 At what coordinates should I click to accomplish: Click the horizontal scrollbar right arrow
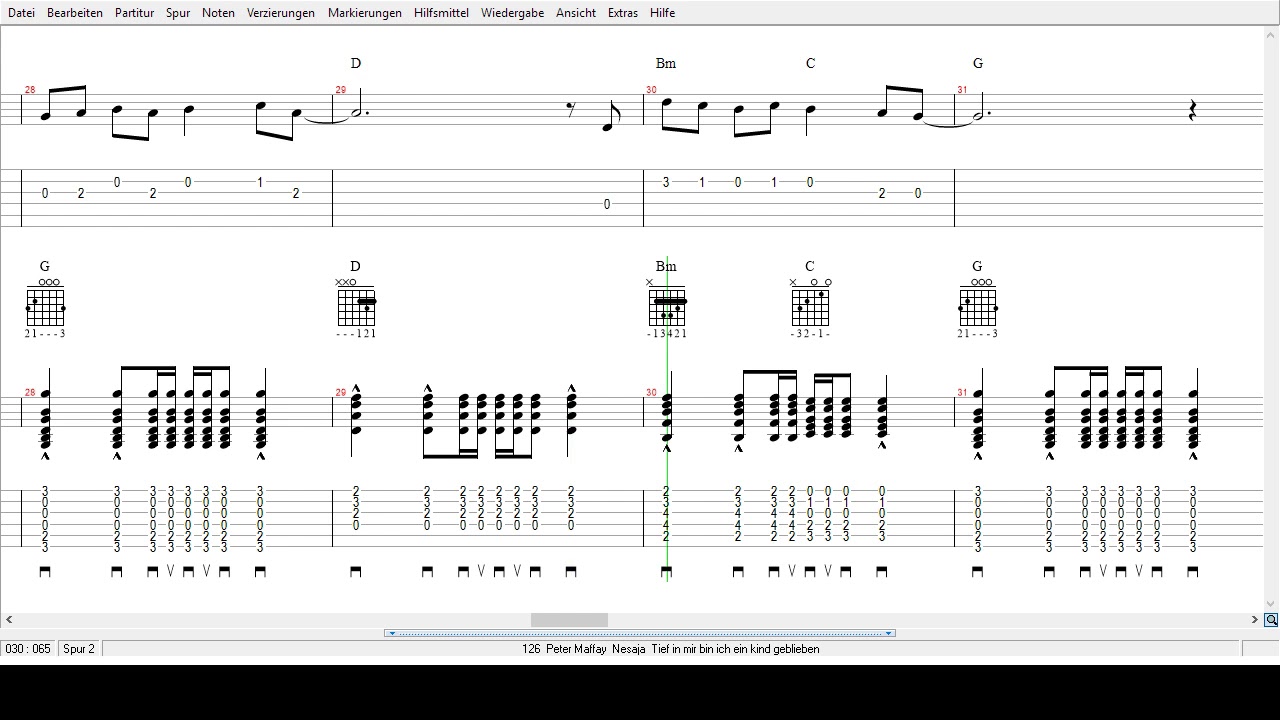(1255, 620)
